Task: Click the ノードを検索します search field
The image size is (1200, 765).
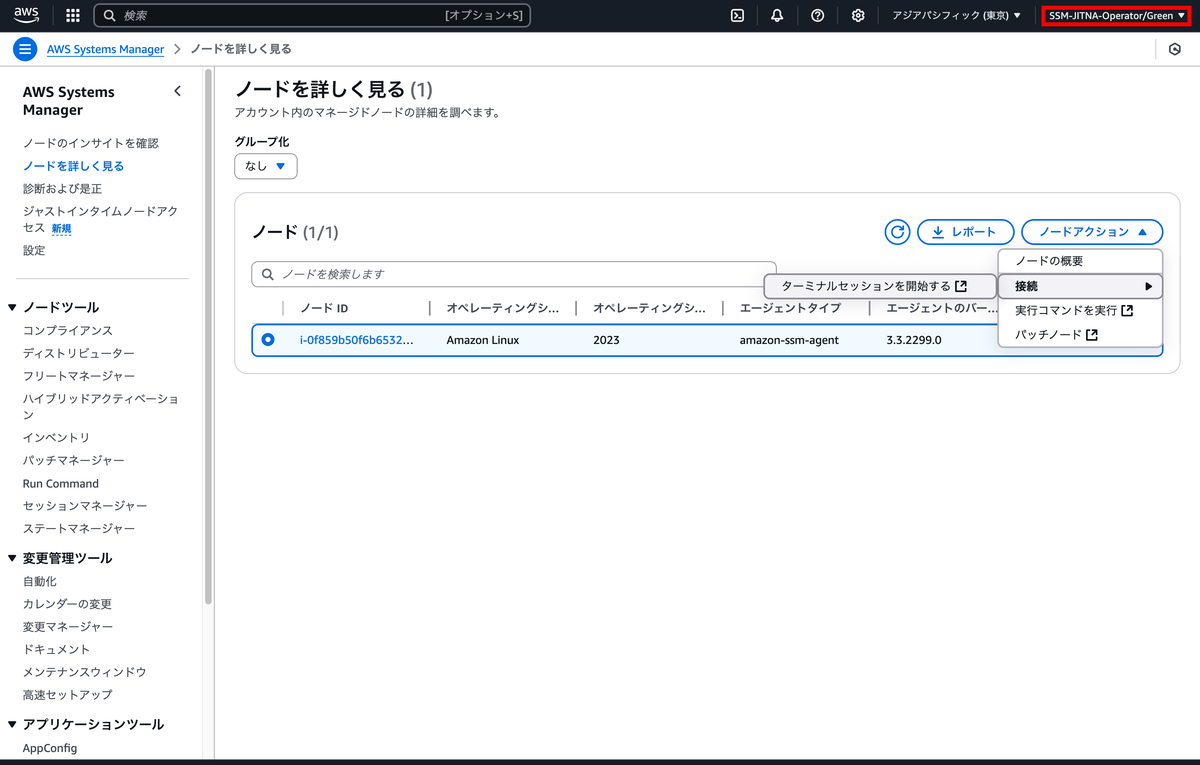Action: pyautogui.click(x=513, y=274)
